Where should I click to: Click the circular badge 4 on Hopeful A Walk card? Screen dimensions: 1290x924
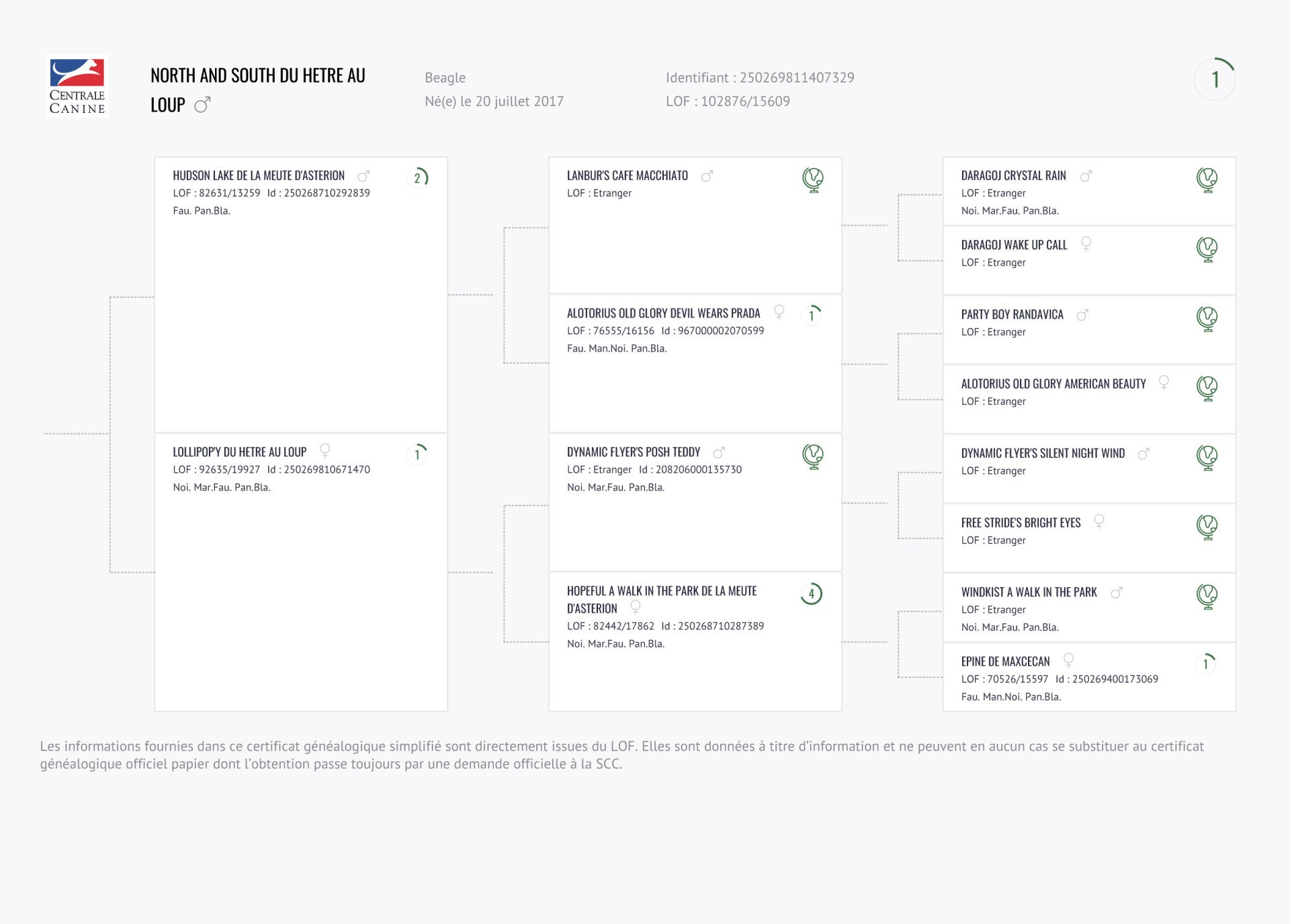[812, 594]
